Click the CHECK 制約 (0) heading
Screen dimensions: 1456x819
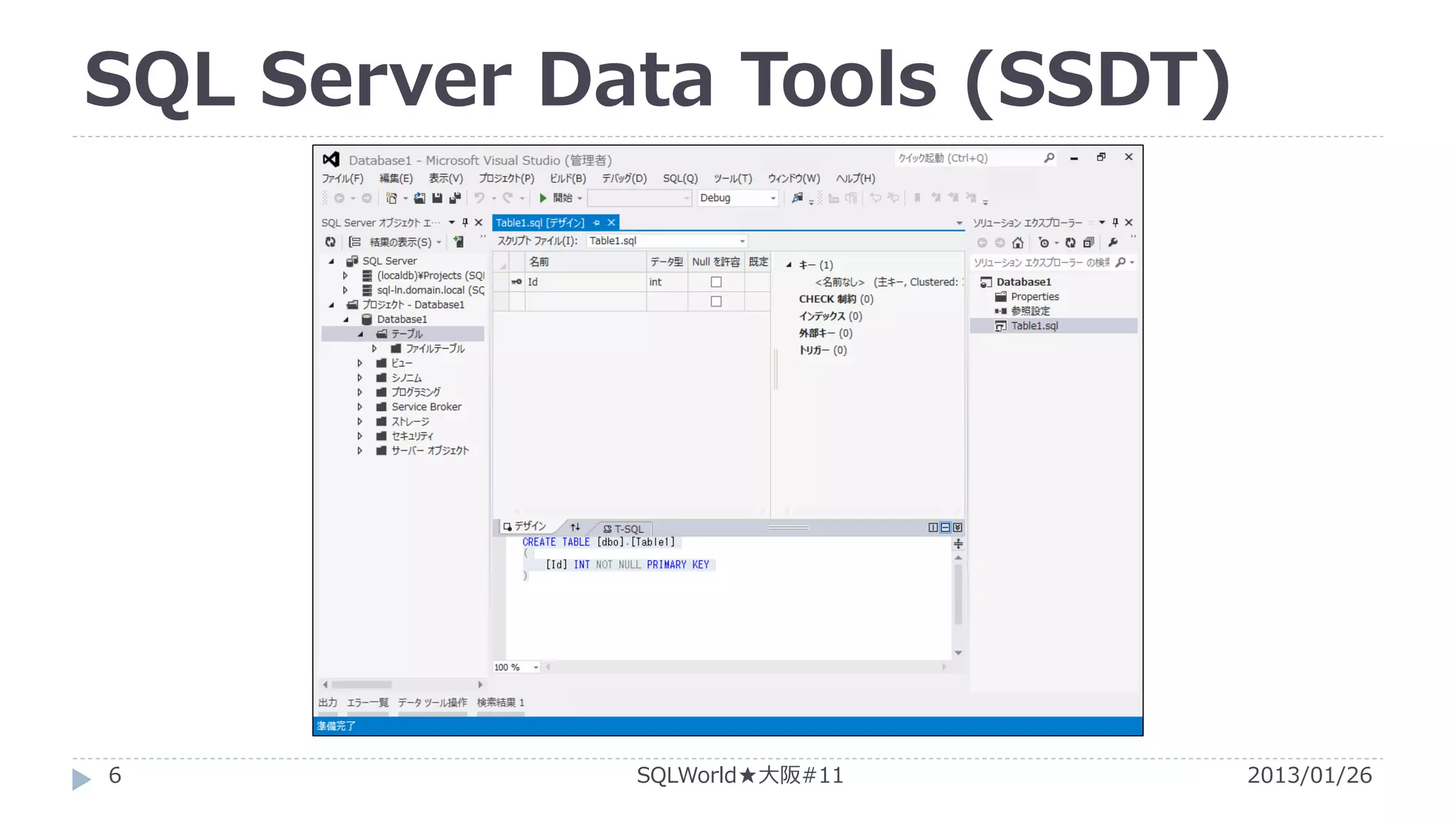coord(836,299)
